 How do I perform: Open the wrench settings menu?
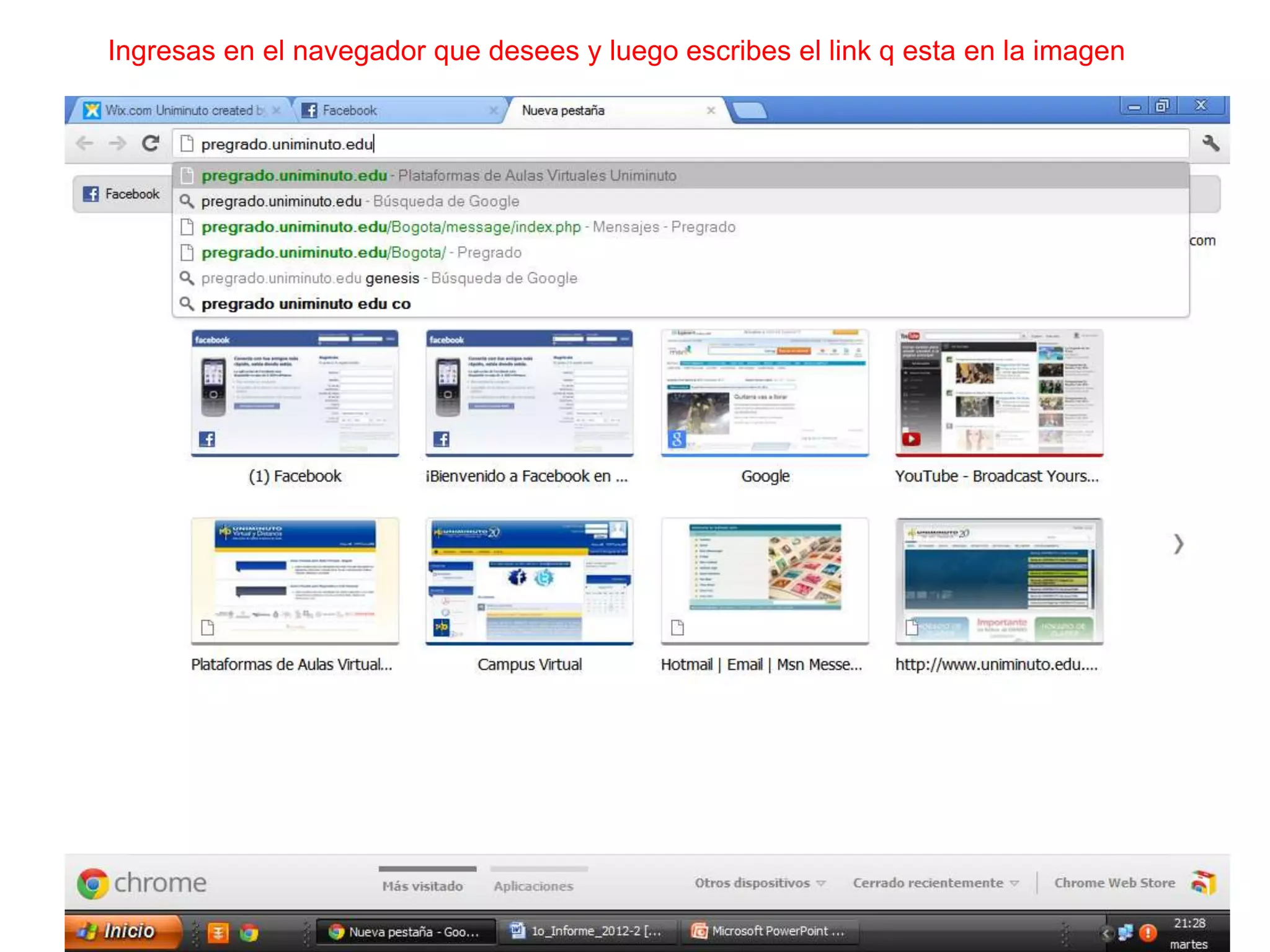click(1210, 144)
